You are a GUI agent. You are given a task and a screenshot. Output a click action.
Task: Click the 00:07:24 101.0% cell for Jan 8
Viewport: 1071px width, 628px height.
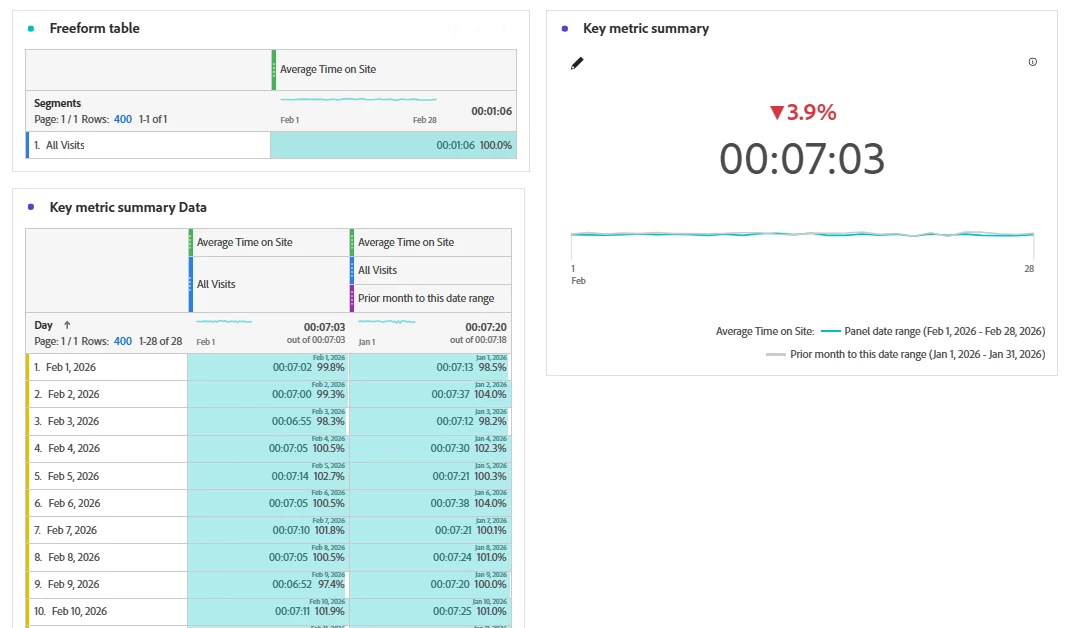(430, 558)
